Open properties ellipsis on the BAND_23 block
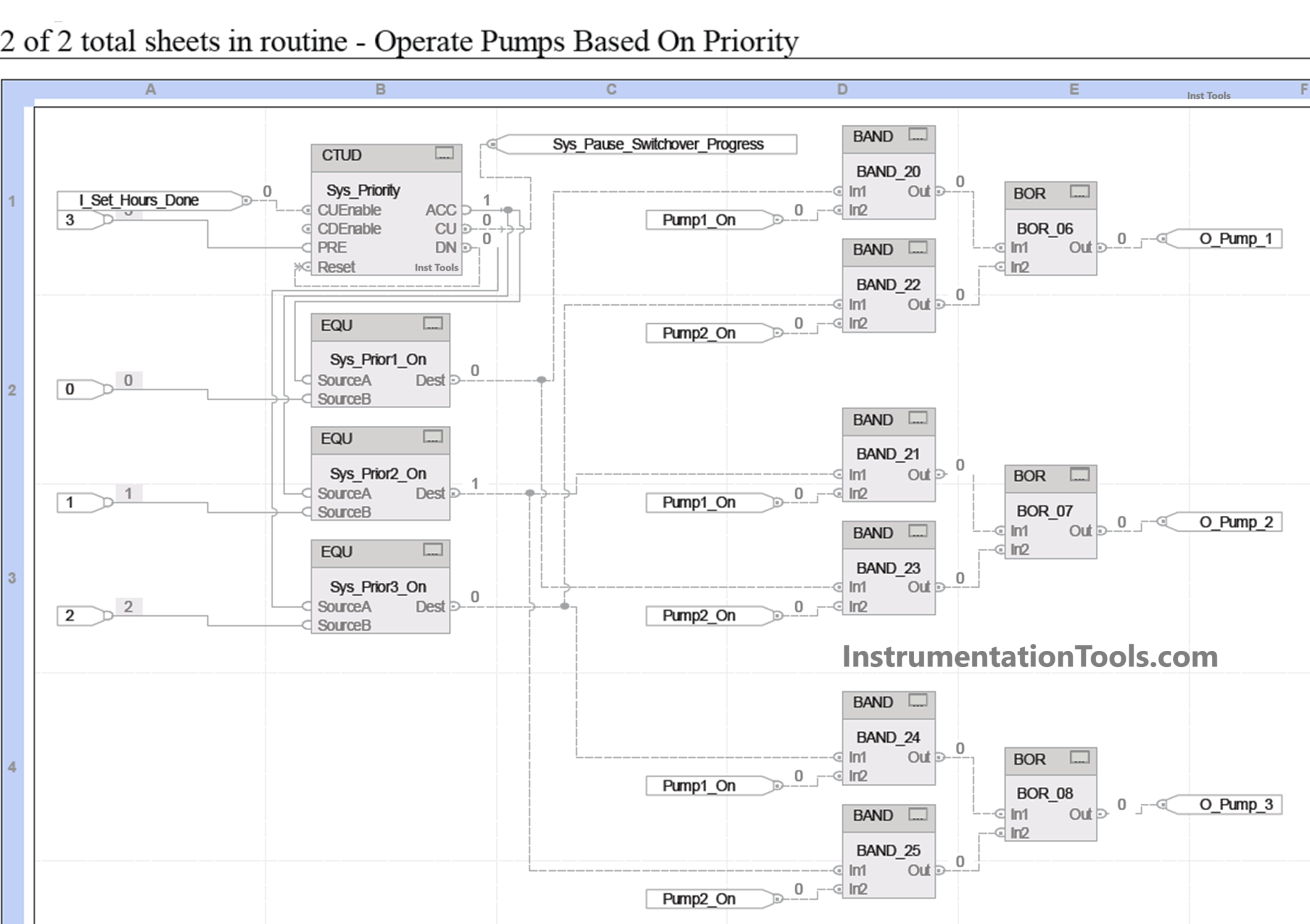This screenshot has width=1310, height=924. [917, 532]
